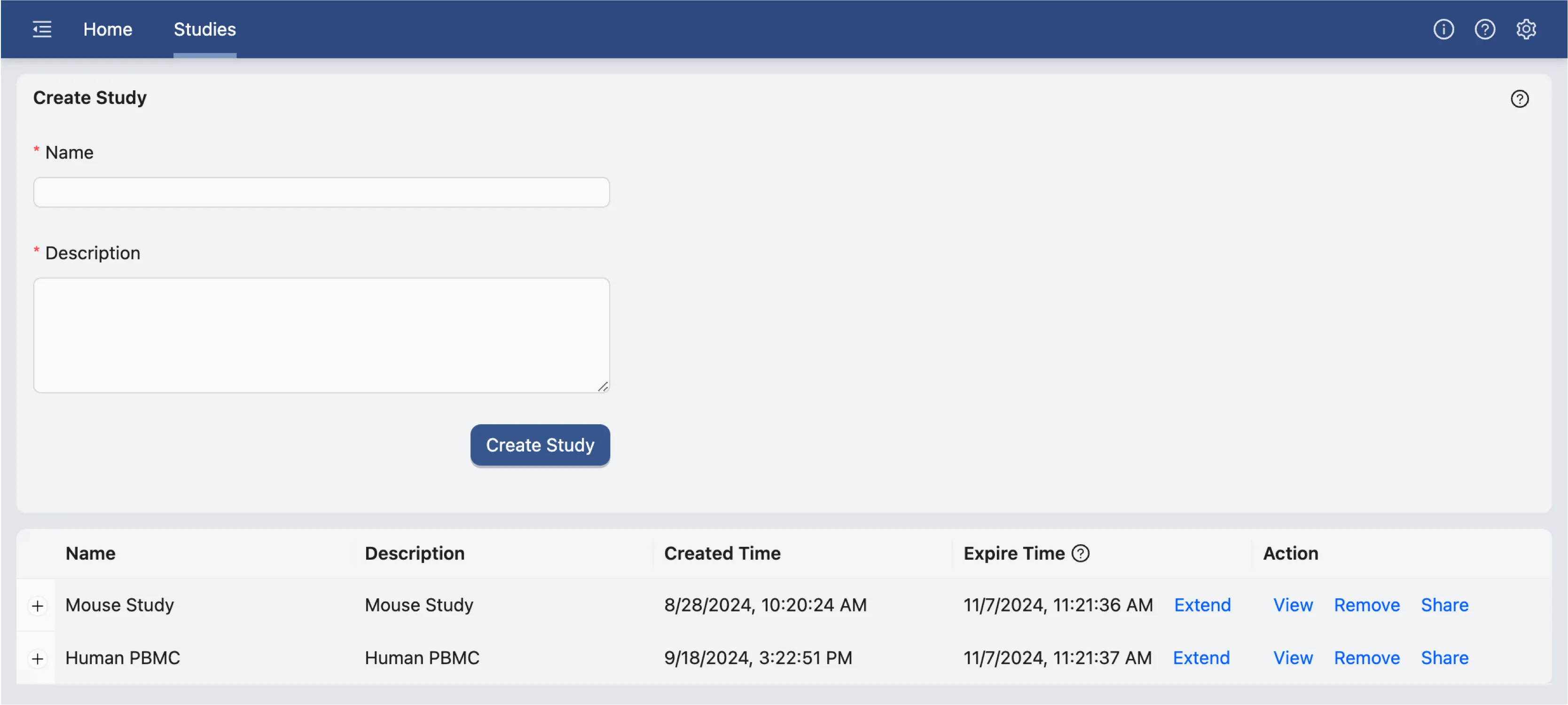The image size is (1568, 705).
Task: View the Mouse Study
Action: click(x=1293, y=605)
